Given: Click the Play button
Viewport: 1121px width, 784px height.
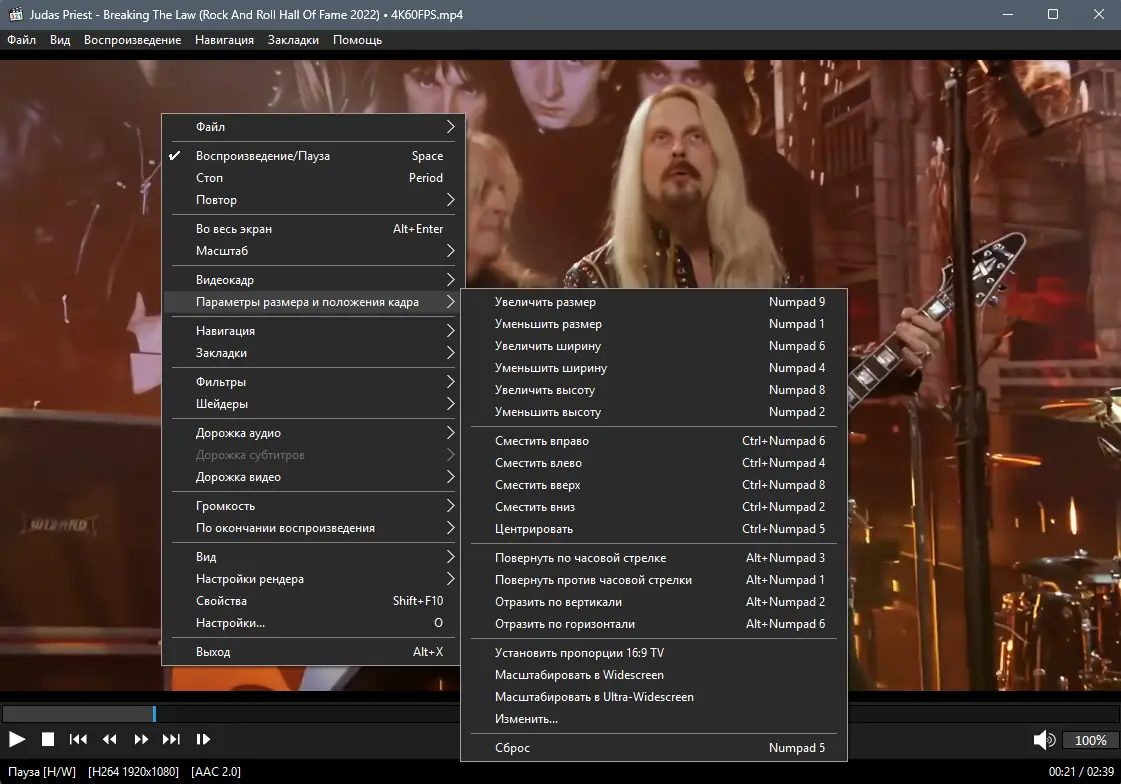Looking at the screenshot, I should click(16, 739).
